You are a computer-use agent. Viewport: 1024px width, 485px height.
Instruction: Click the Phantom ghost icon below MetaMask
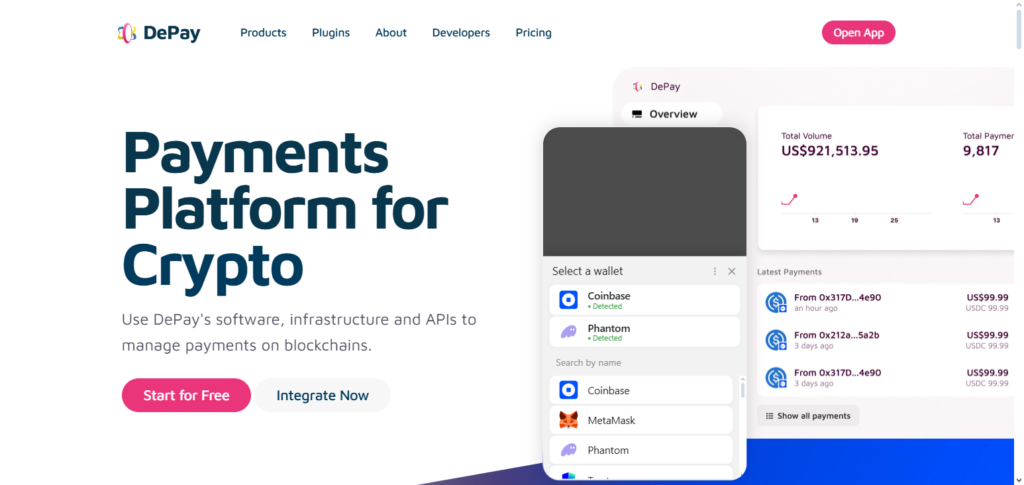tap(568, 451)
